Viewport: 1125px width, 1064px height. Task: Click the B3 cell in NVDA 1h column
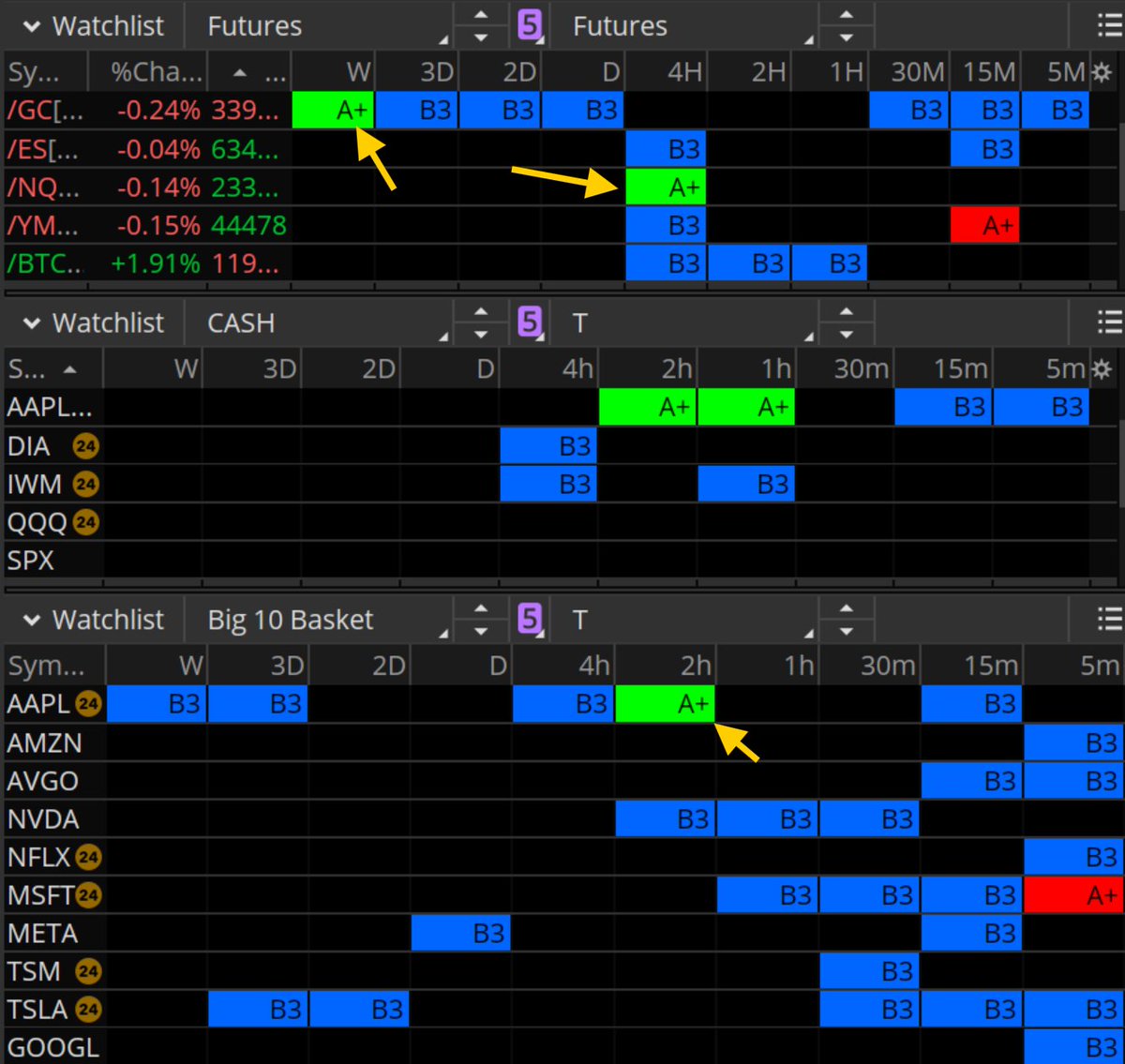pos(767,819)
